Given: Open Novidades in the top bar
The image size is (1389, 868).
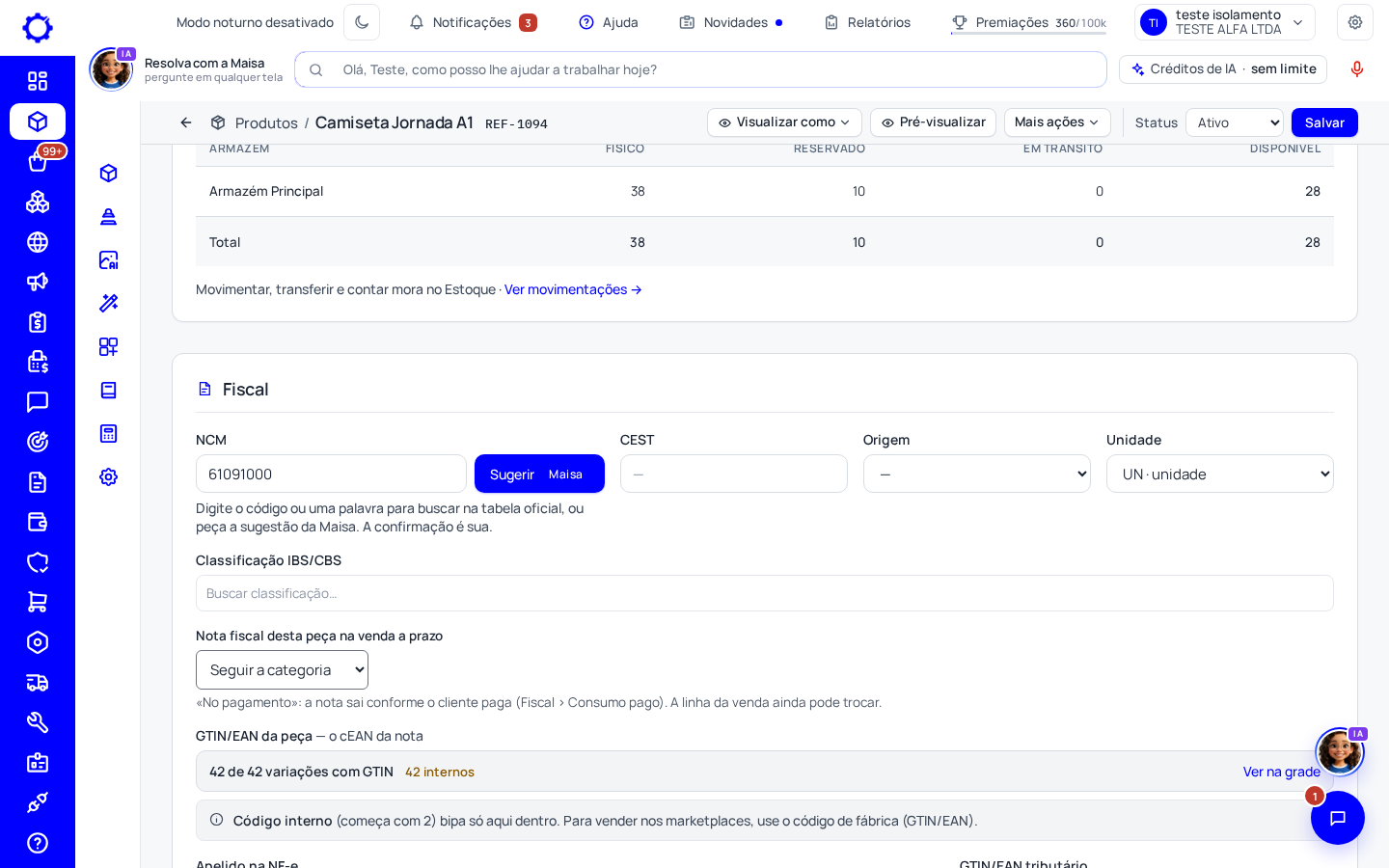Looking at the screenshot, I should 731,22.
